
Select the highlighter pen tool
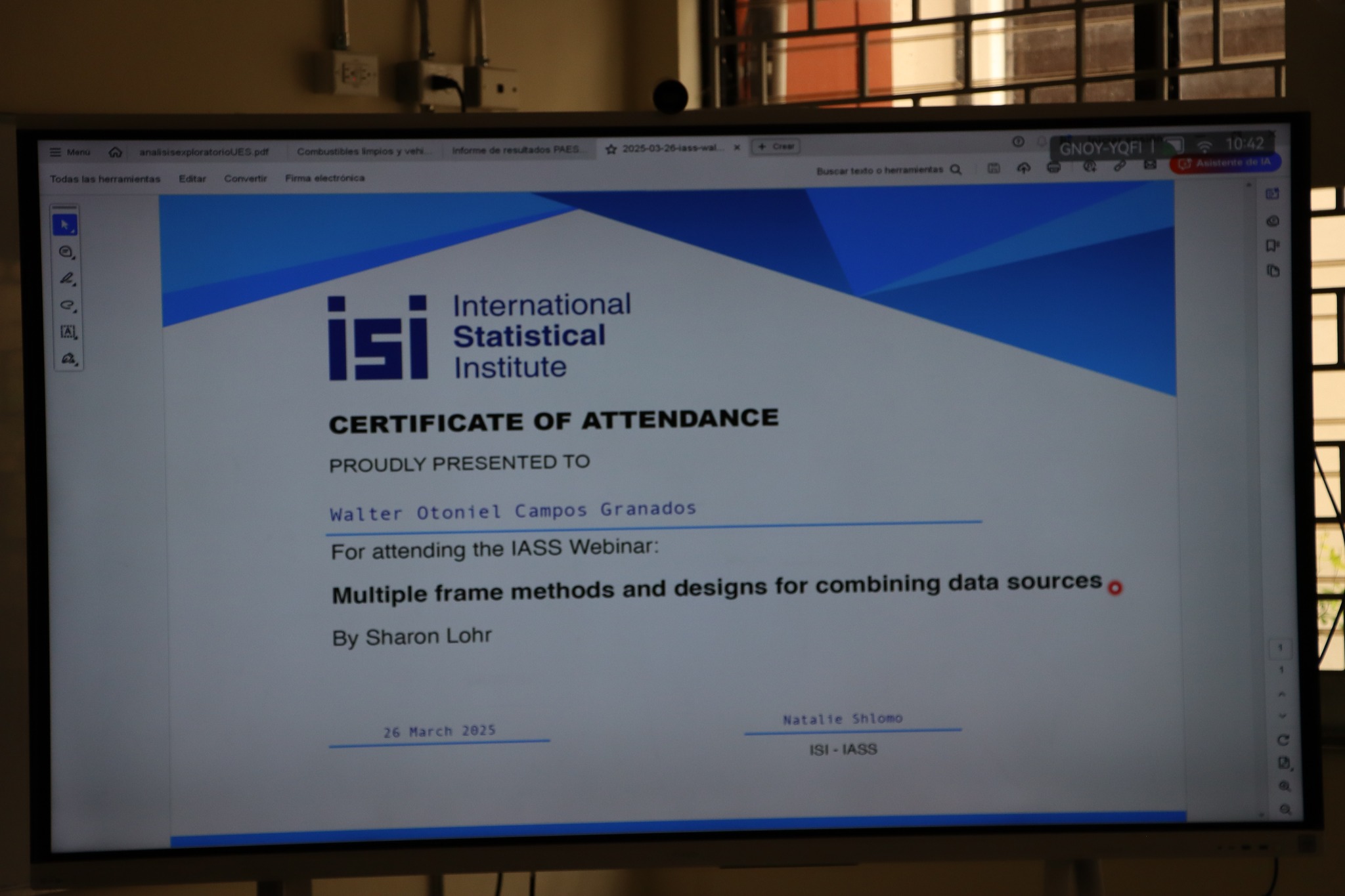67,279
